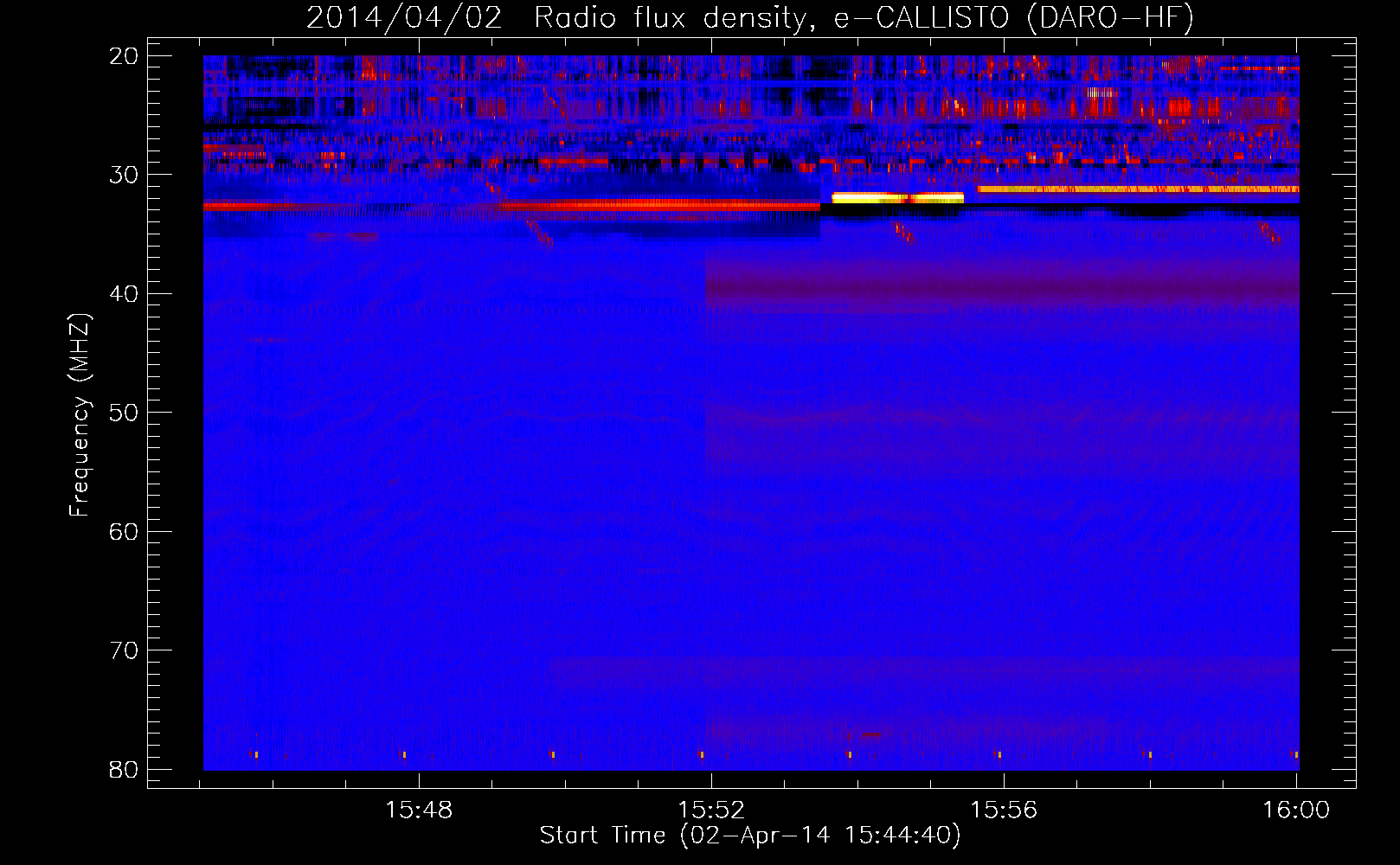Screen dimensions: 1400x865
Task: Click the "40" frequency tick label
Action: 124,294
